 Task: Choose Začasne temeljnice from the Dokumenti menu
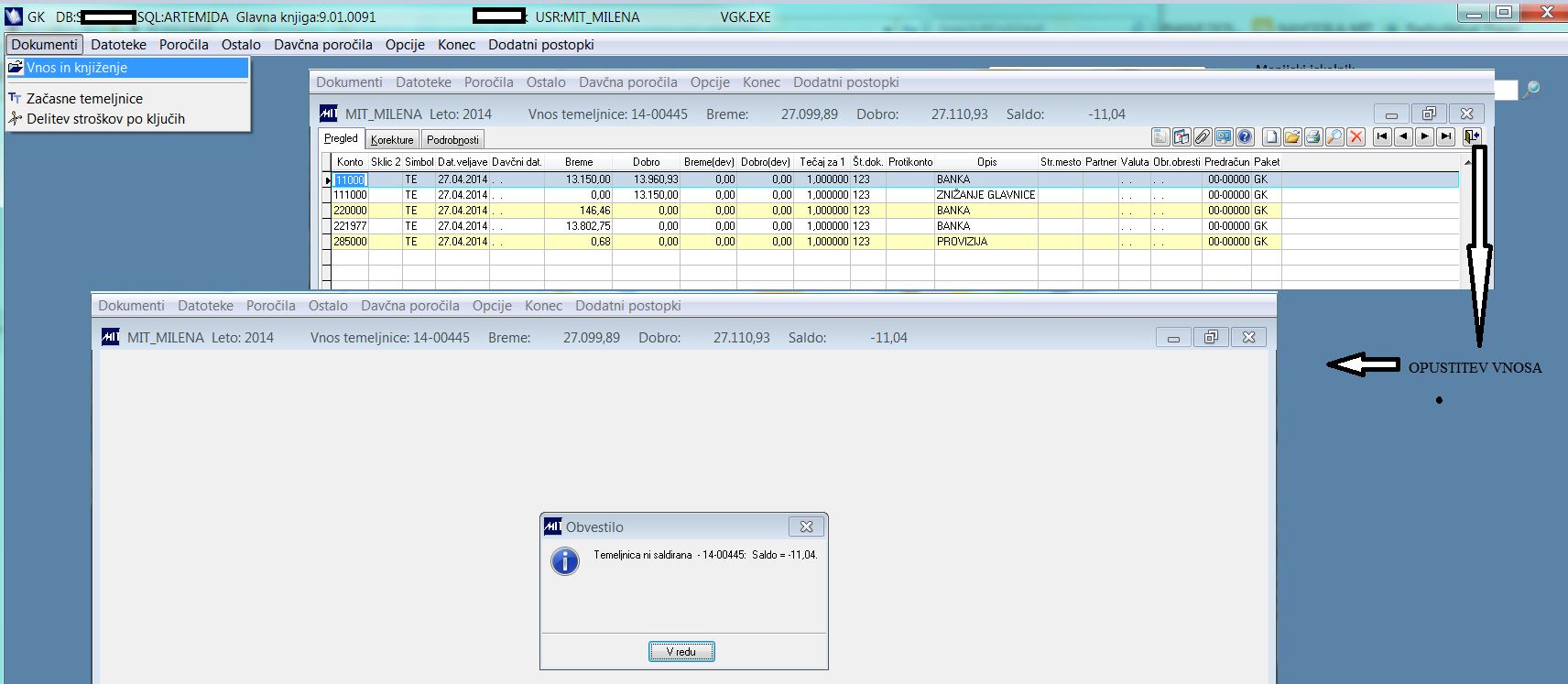84,98
